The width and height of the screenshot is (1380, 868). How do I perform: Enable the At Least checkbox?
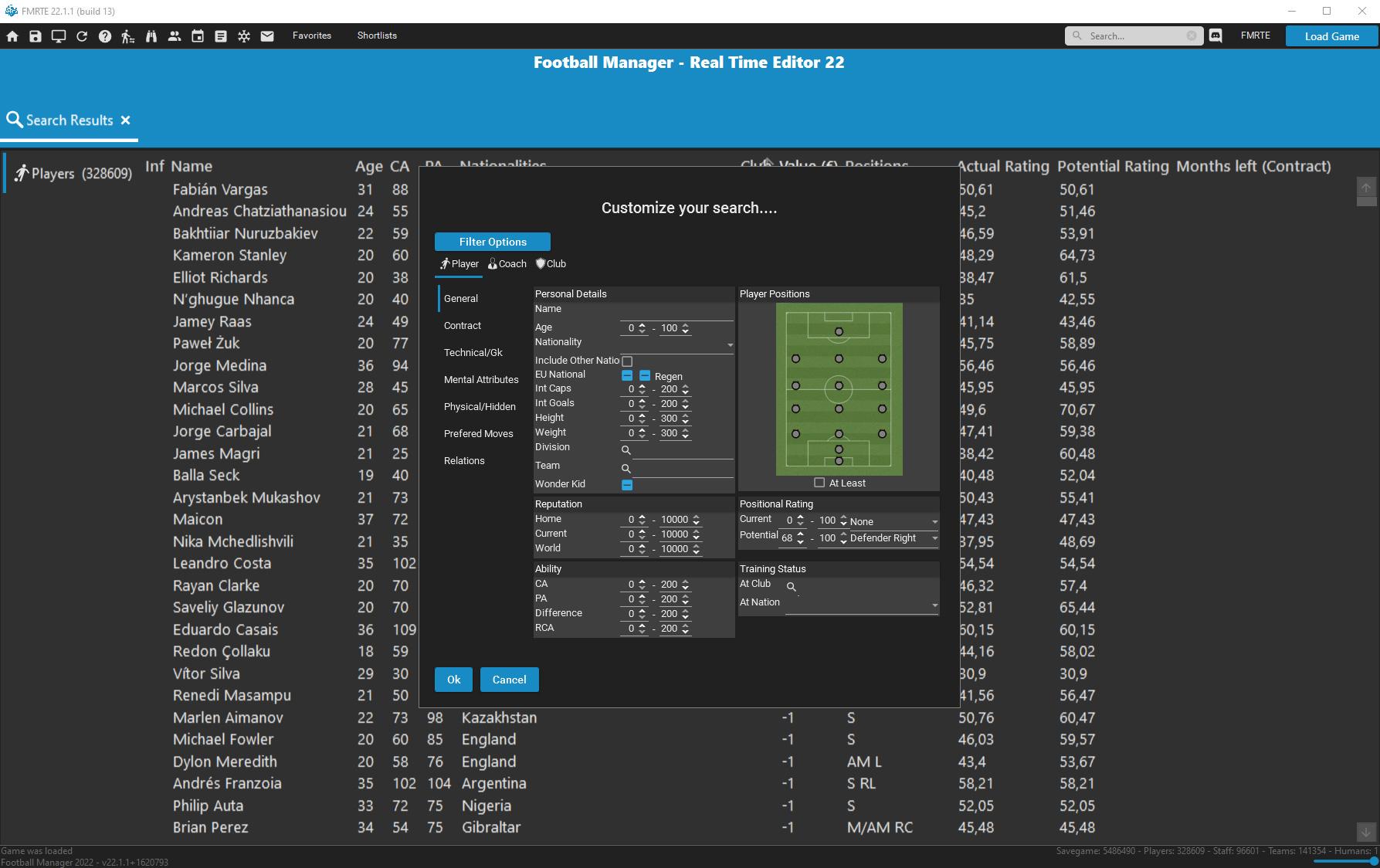(x=819, y=483)
